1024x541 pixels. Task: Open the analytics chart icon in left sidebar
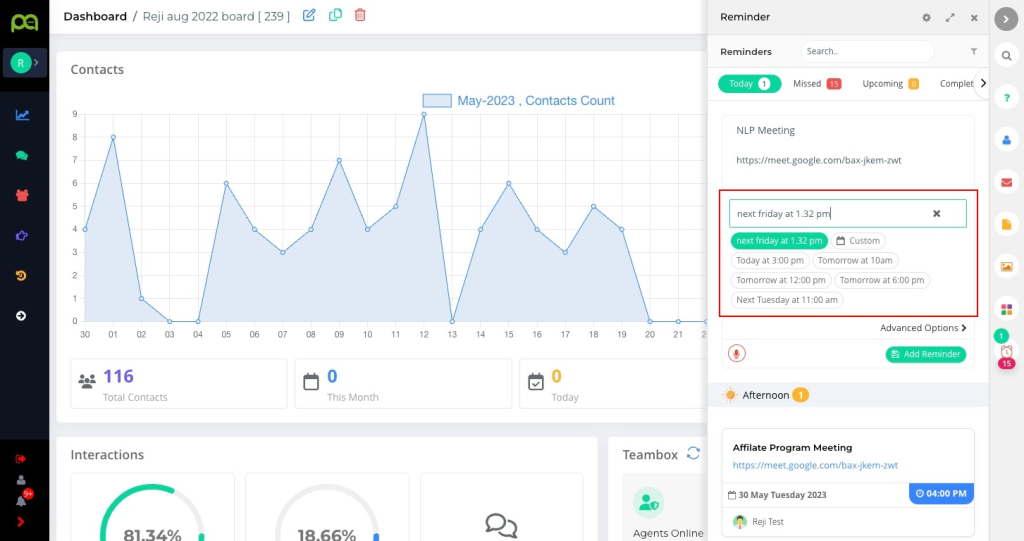[x=22, y=115]
